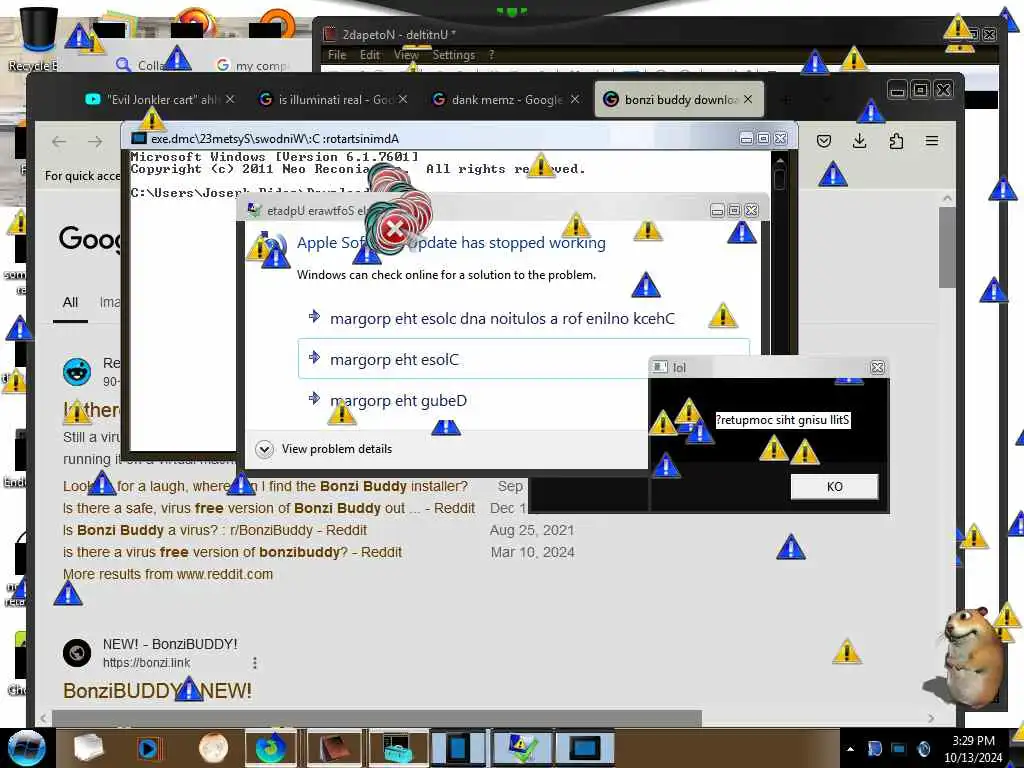The height and width of the screenshot is (768, 1024).
Task: Open Settings menu in Notepad2 window
Action: [x=454, y=55]
